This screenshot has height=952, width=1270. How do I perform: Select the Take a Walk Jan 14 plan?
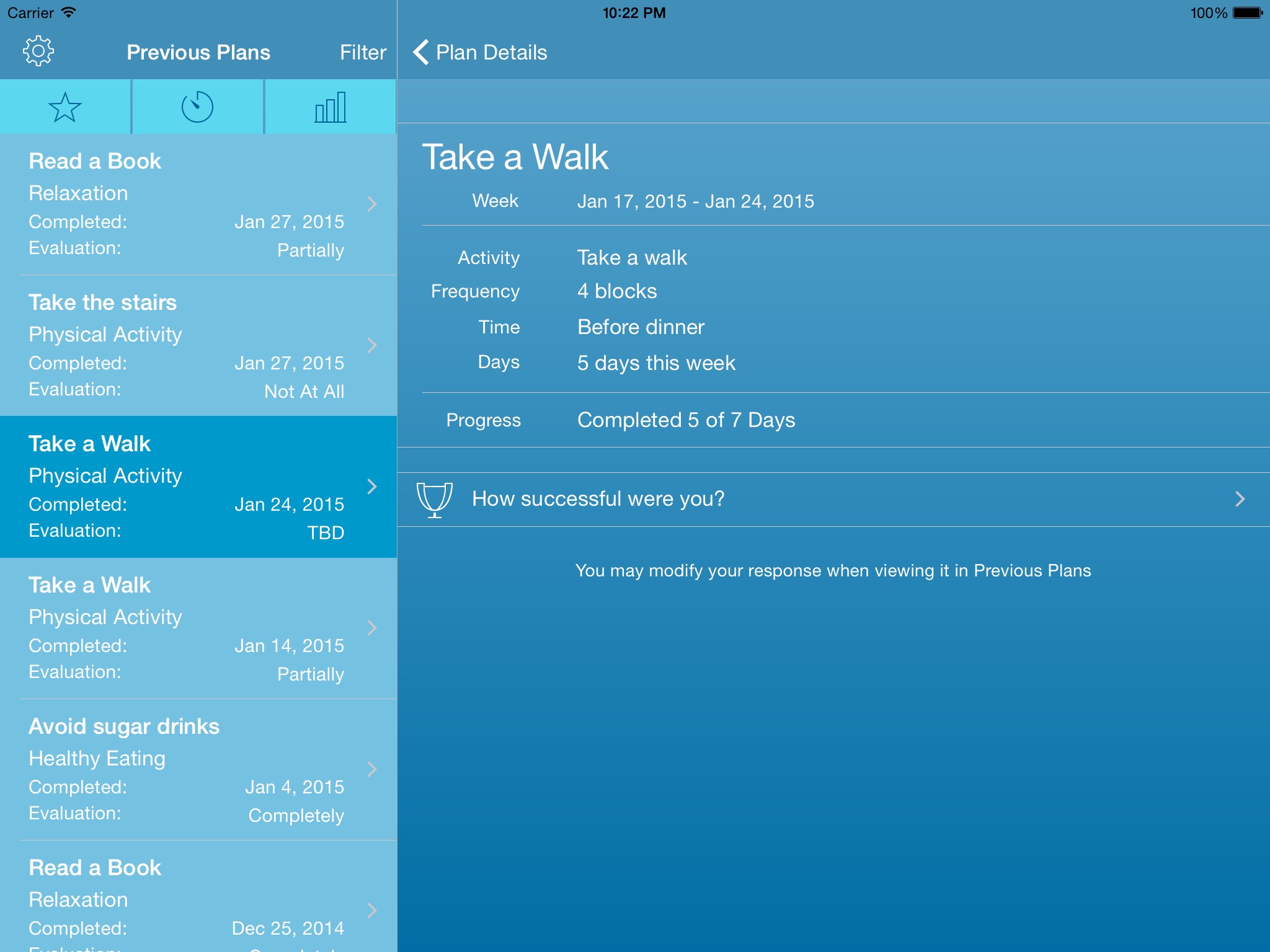[x=186, y=628]
